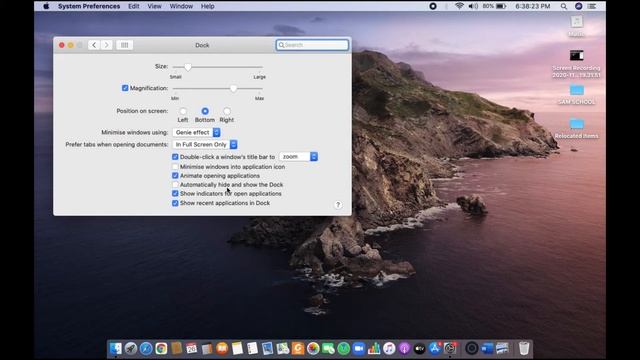
Task: Launch Launchpad from the Dock
Action: coord(131,348)
